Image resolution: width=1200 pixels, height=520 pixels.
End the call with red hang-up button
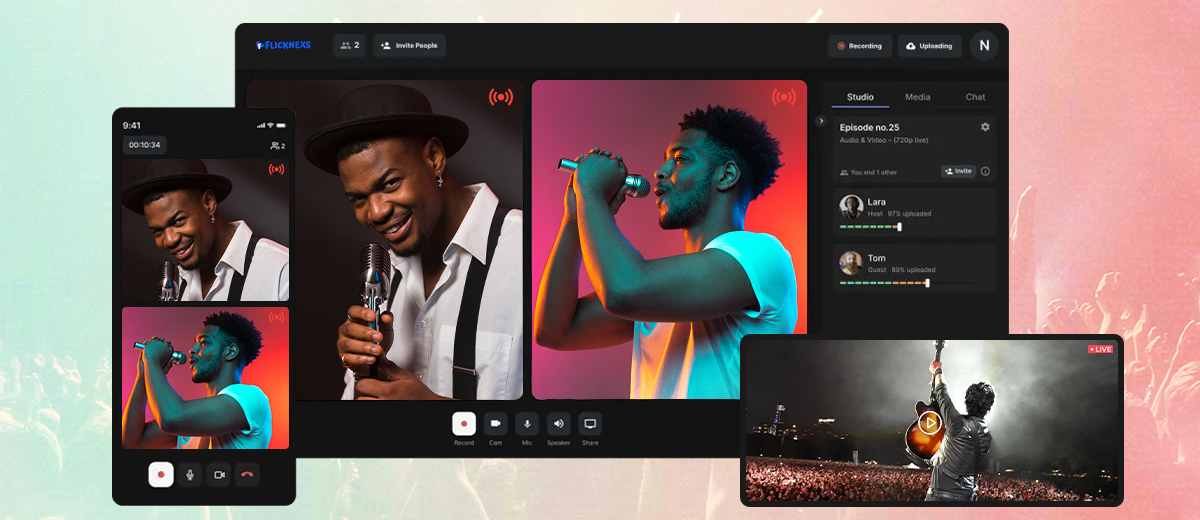tap(247, 474)
